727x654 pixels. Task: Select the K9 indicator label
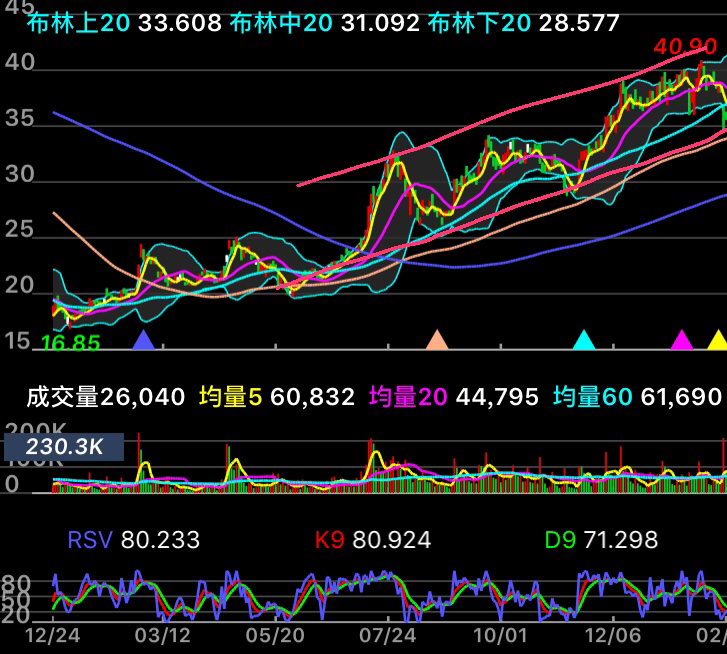(x=330, y=541)
